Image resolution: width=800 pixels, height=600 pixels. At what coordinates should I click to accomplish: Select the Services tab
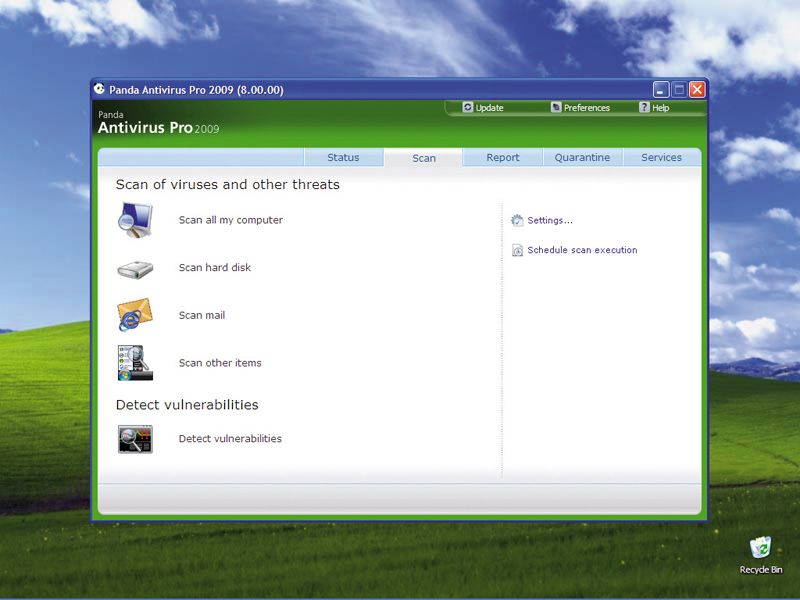point(660,157)
